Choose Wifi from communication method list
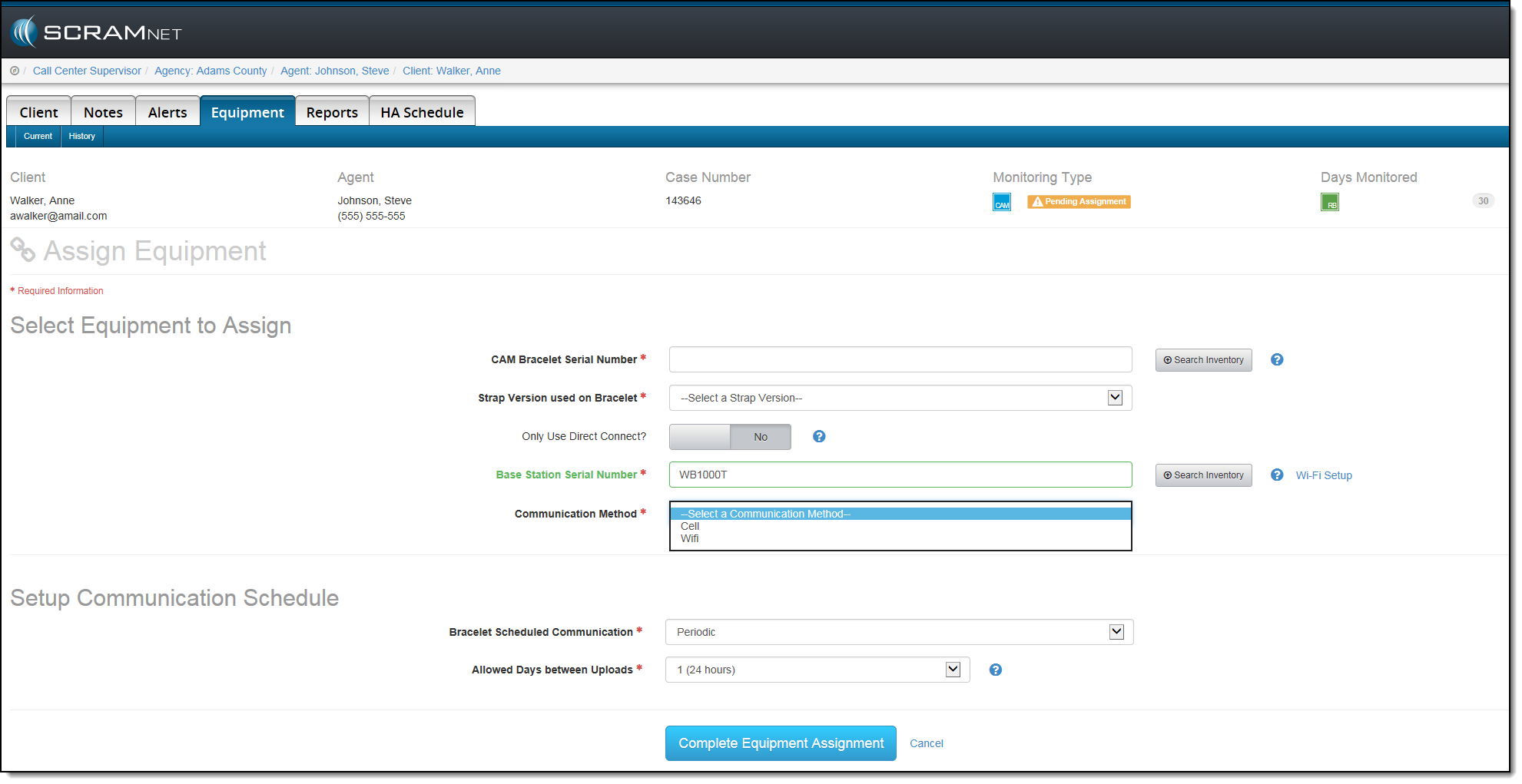 click(690, 539)
